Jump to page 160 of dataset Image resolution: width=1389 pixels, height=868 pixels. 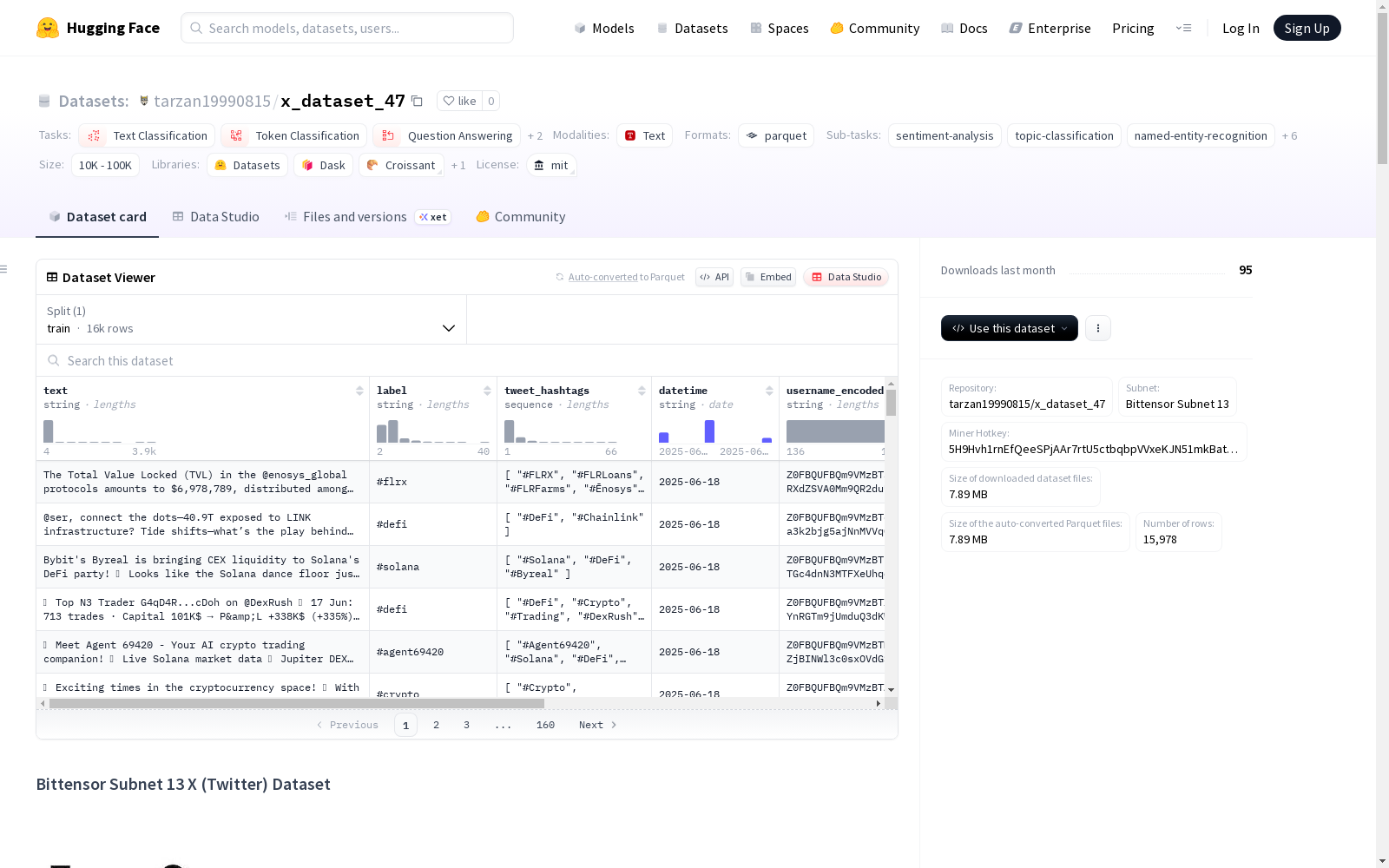[545, 725]
